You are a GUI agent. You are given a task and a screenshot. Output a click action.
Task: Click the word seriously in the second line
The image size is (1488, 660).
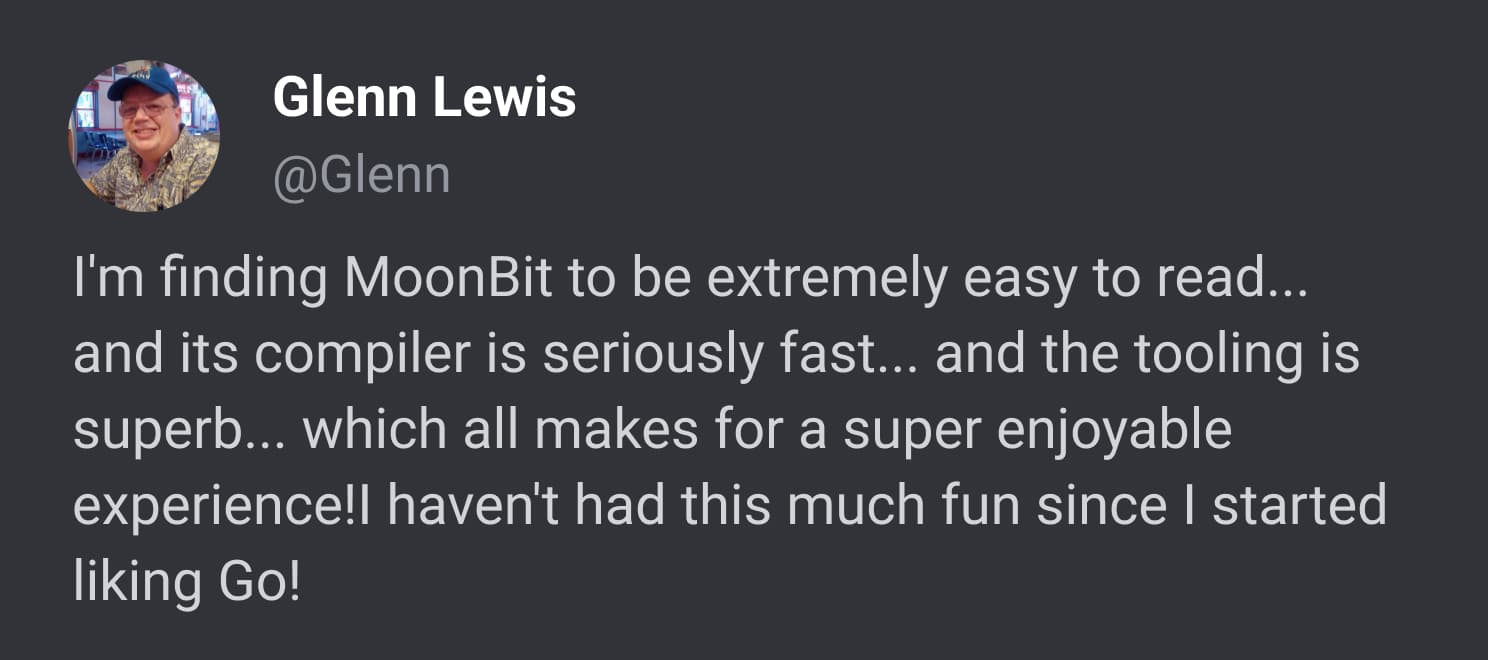652,357
